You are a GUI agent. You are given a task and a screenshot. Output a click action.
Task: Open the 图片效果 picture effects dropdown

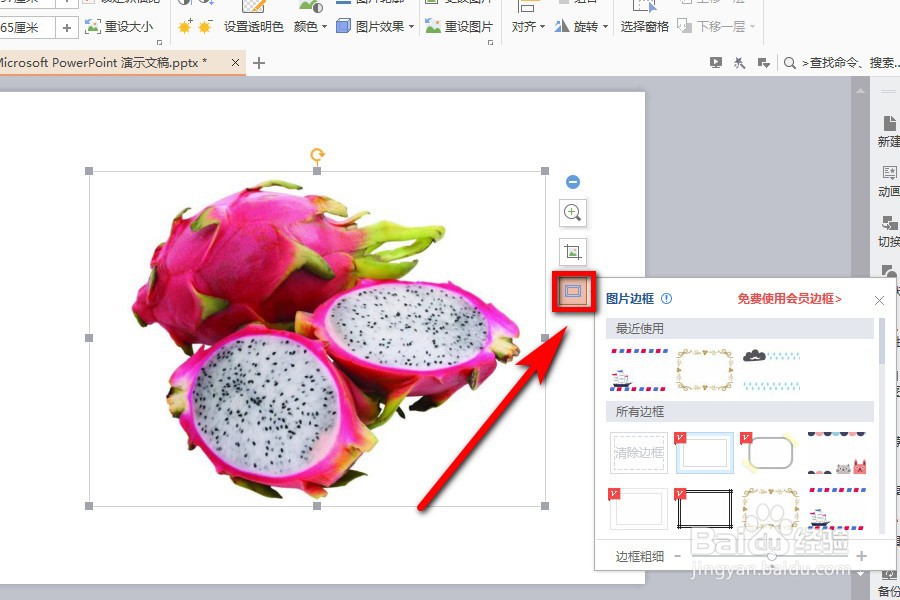pos(375,26)
